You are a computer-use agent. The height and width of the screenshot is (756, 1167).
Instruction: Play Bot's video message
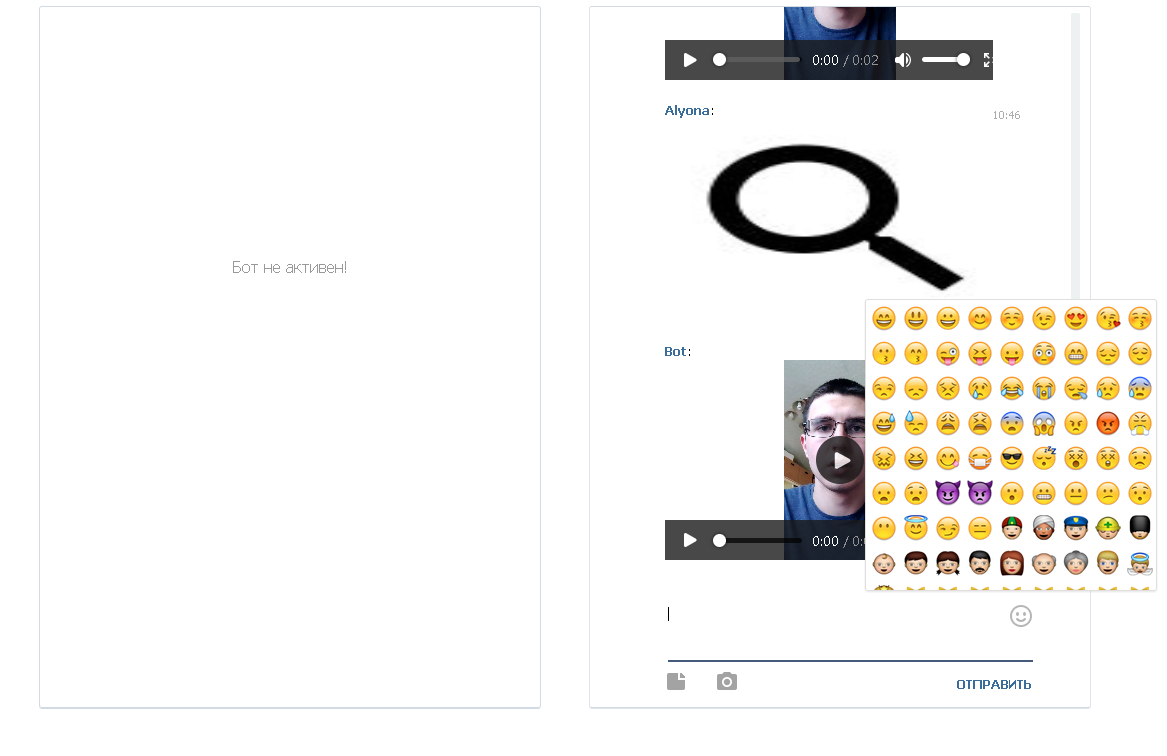[x=840, y=460]
